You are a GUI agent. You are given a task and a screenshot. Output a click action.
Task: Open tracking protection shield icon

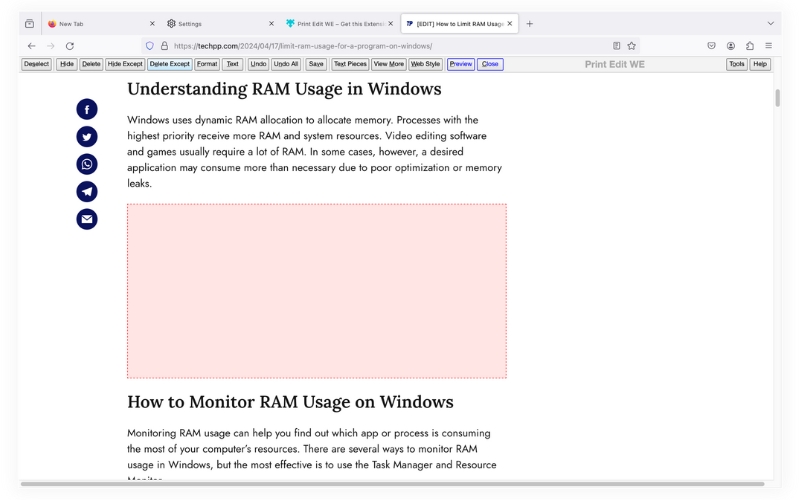(x=149, y=46)
